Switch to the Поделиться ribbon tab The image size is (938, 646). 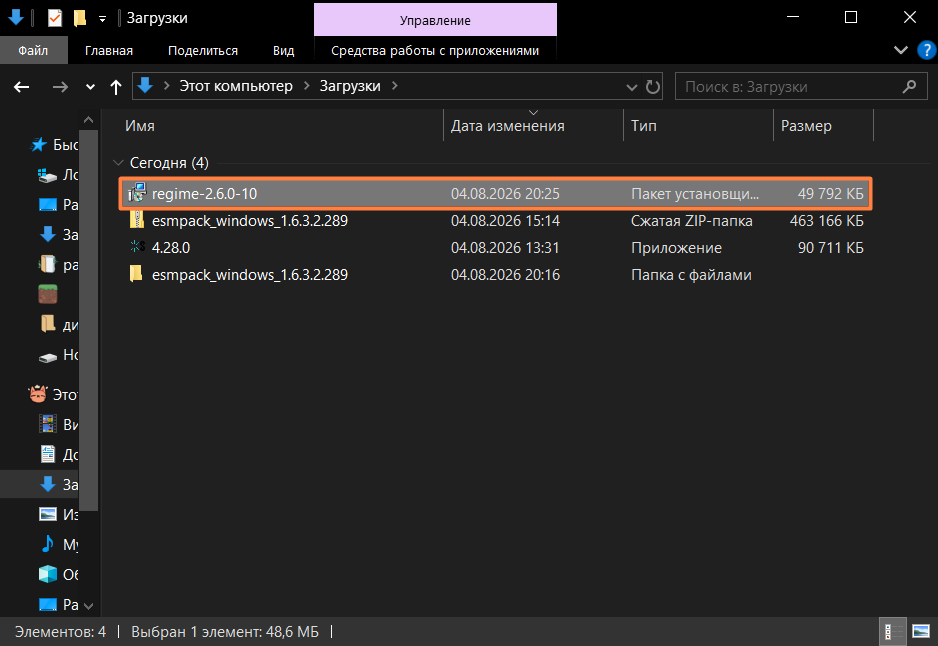[x=203, y=51]
